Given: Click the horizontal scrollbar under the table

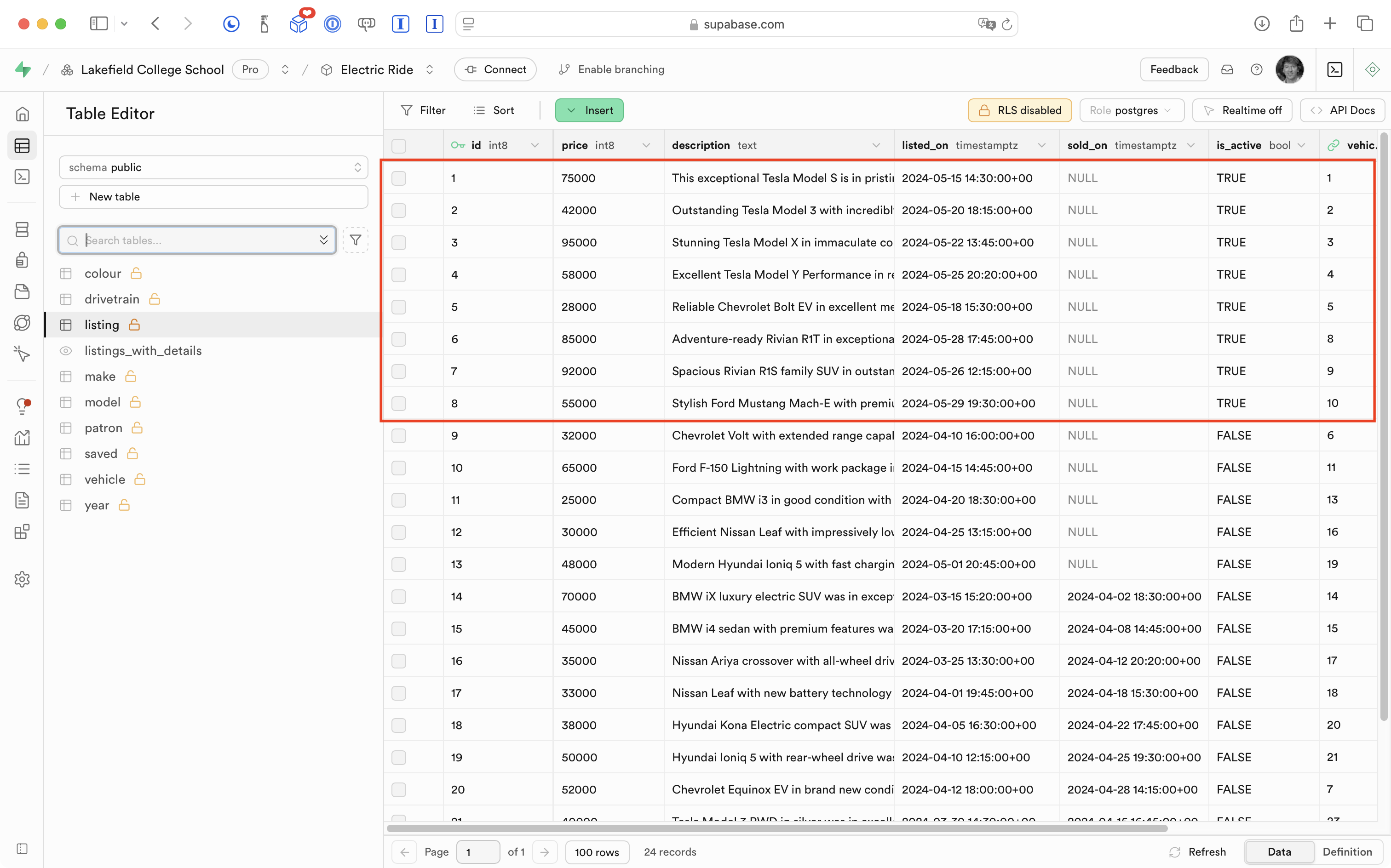Looking at the screenshot, I should 776,828.
